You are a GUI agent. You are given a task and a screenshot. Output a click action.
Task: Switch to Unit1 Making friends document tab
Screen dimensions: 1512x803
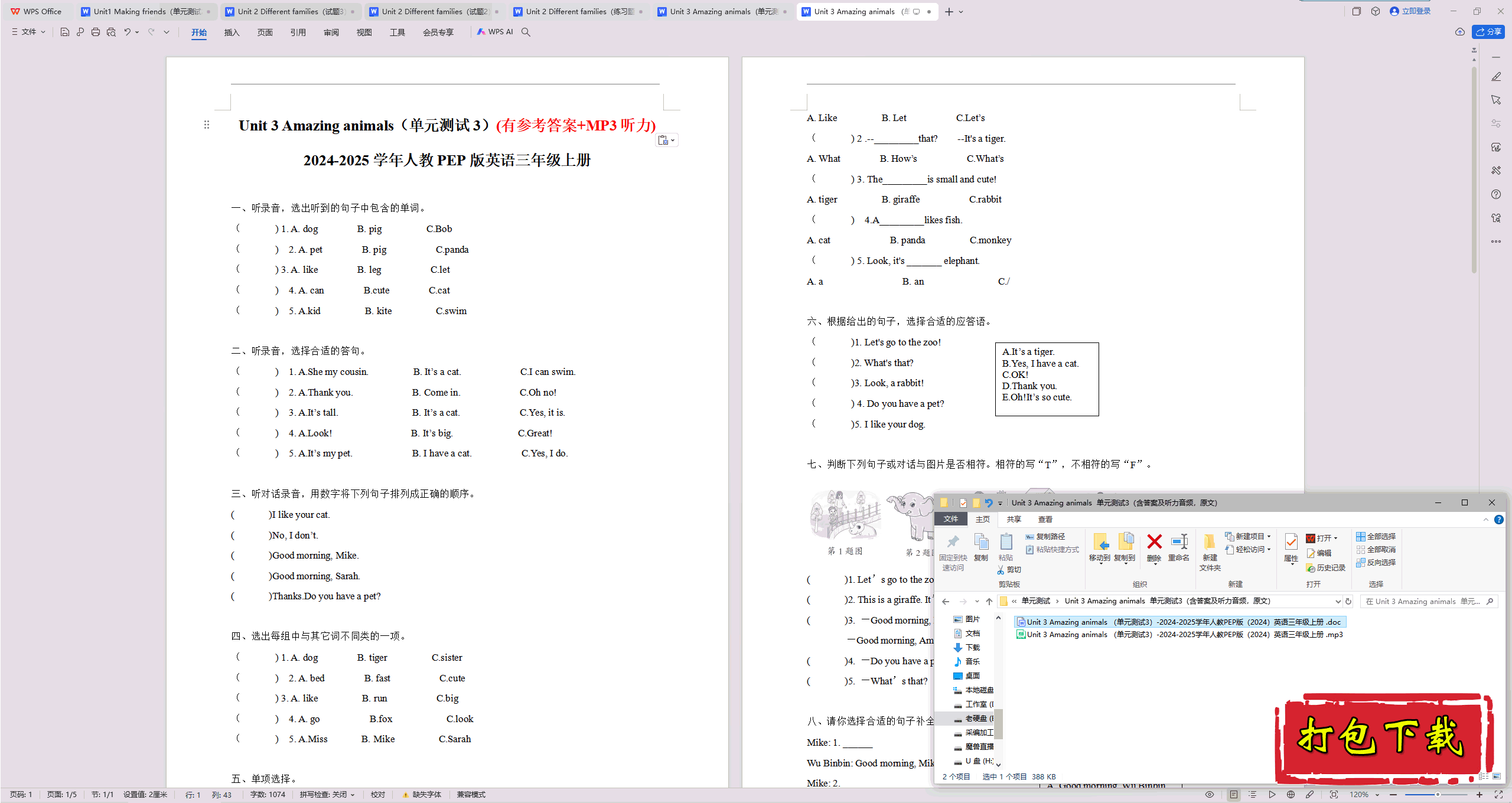tap(146, 12)
